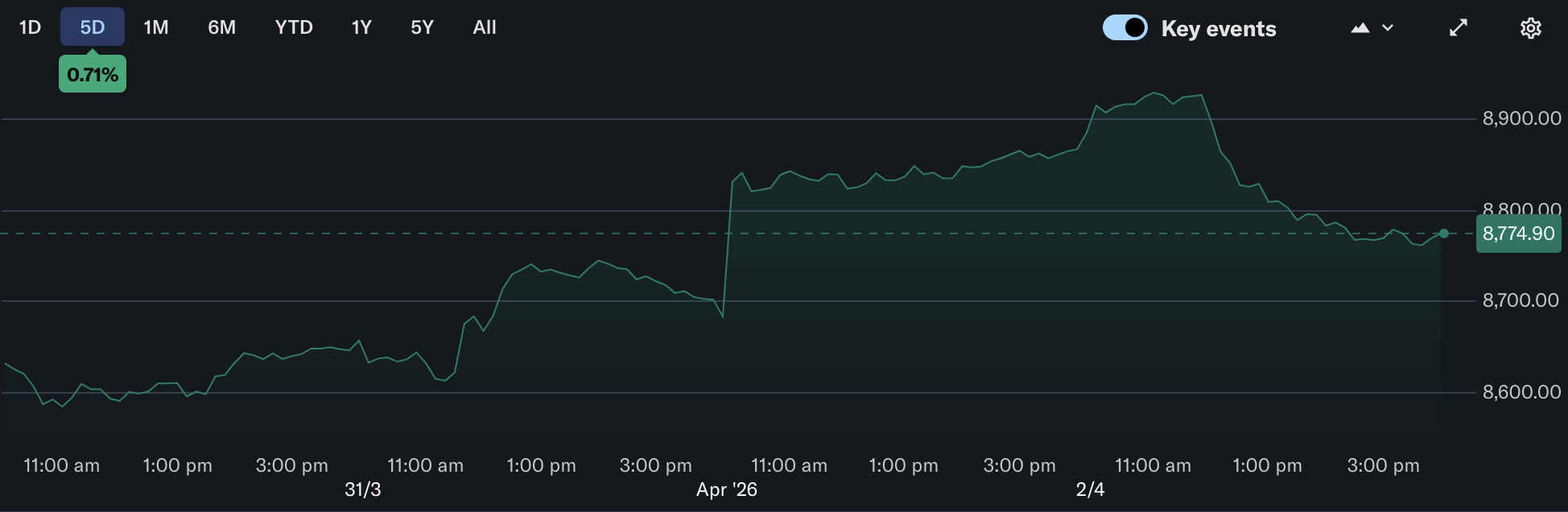Viewport: 1568px width, 512px height.
Task: Click the Apr '26 date marker
Action: coord(727,489)
